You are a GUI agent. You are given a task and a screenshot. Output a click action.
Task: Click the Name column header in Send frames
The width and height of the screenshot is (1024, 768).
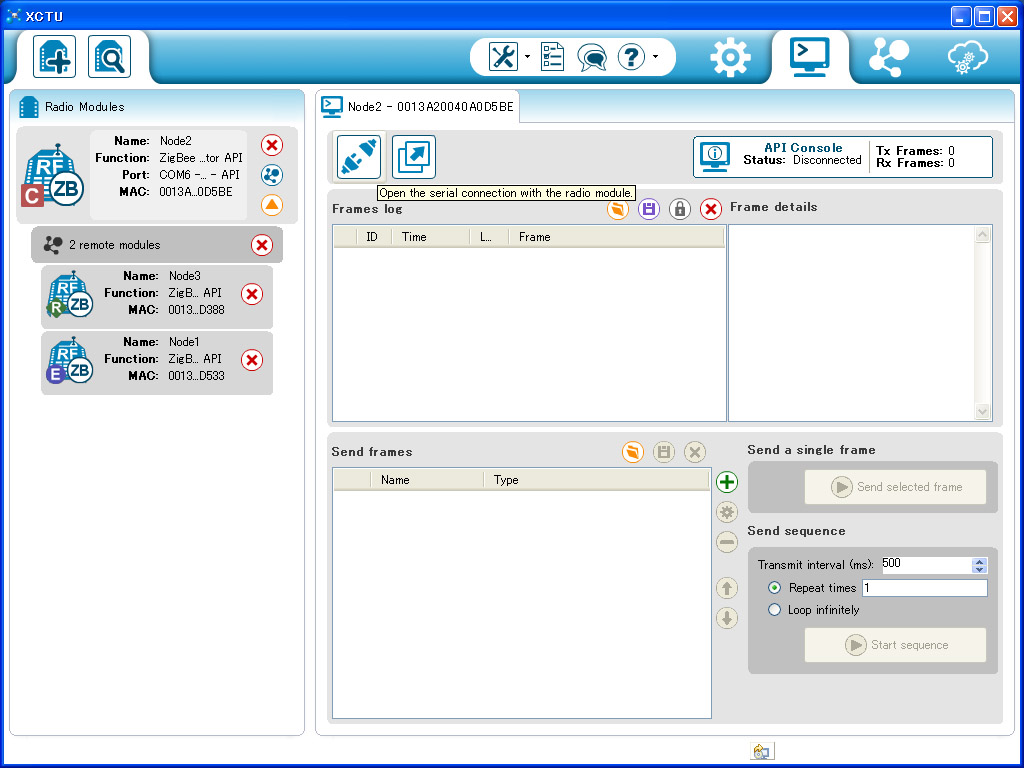(427, 480)
